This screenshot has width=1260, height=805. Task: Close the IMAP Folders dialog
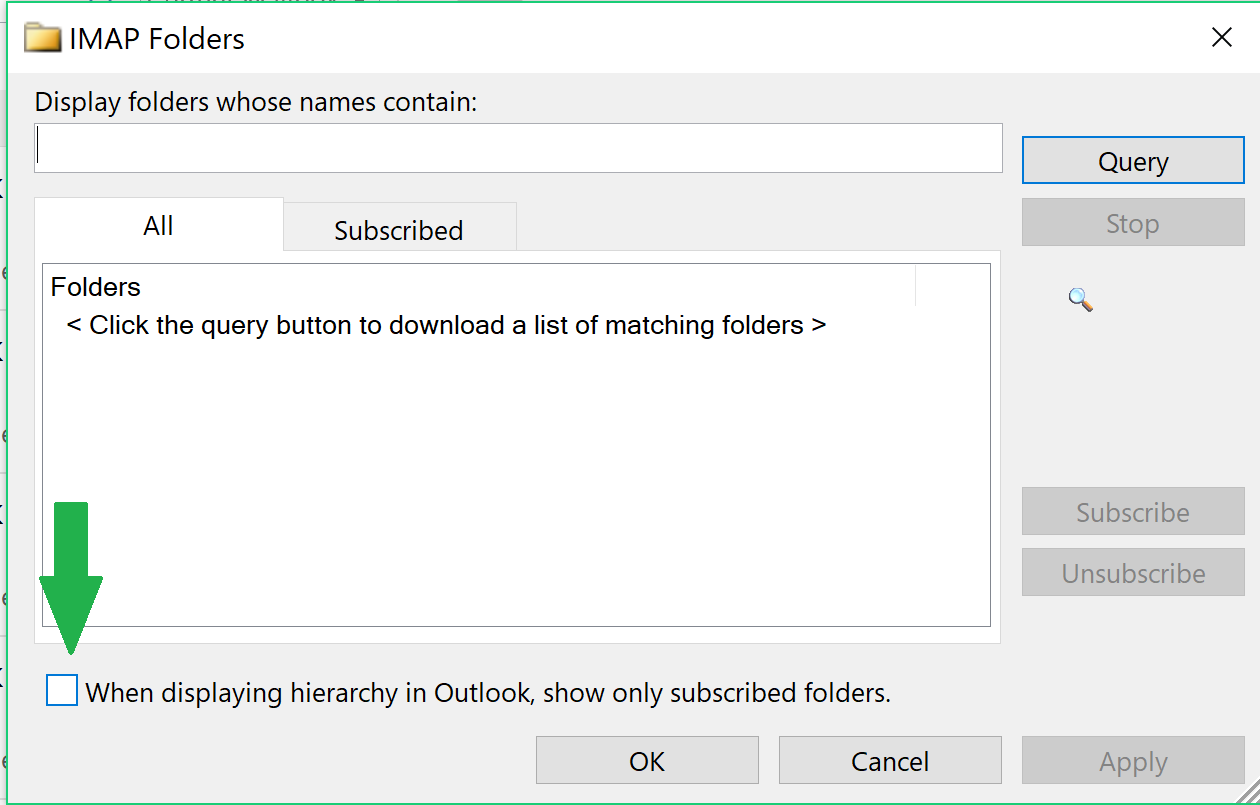coord(1221,38)
